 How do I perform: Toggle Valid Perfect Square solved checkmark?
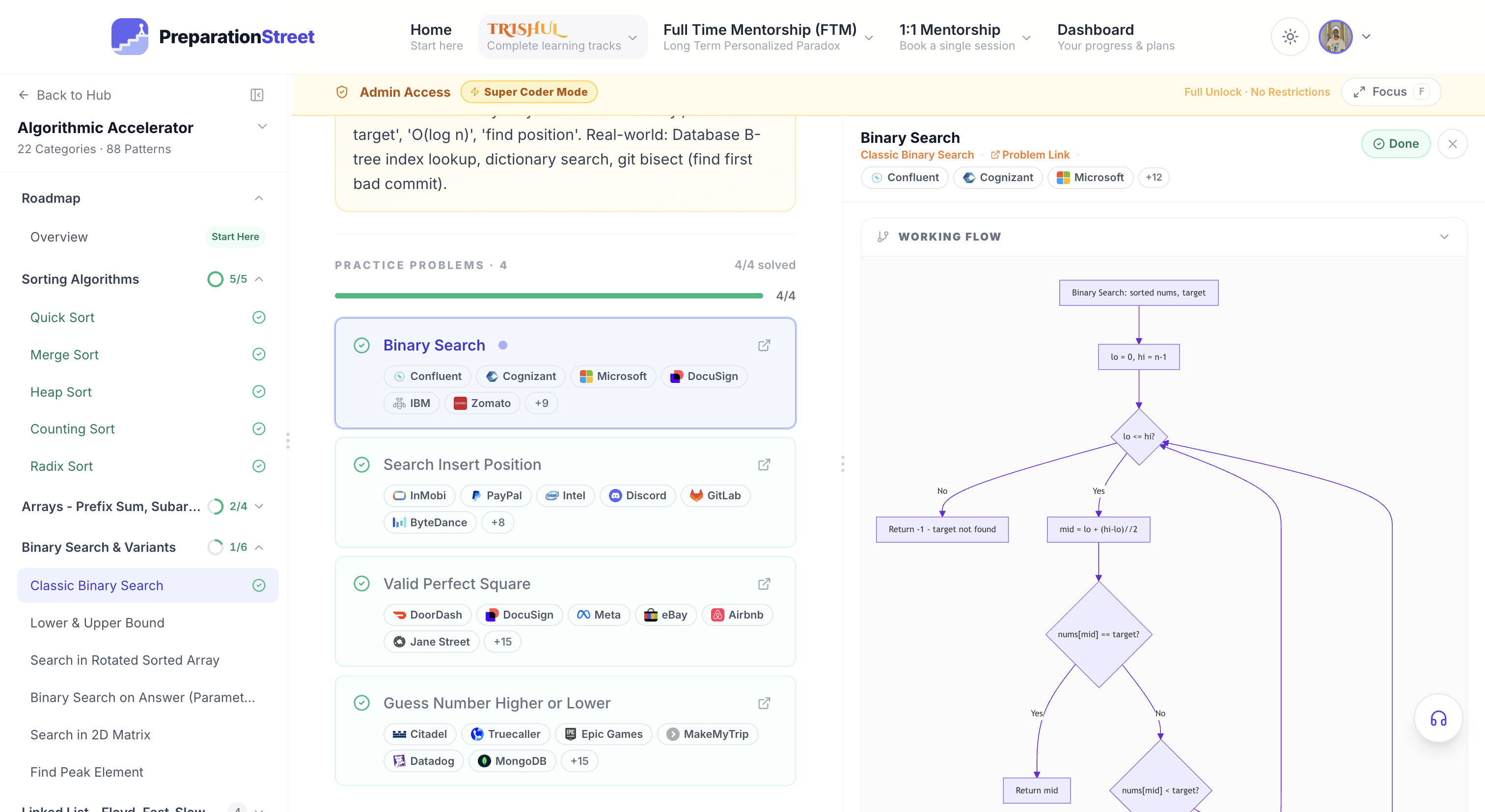pos(361,584)
